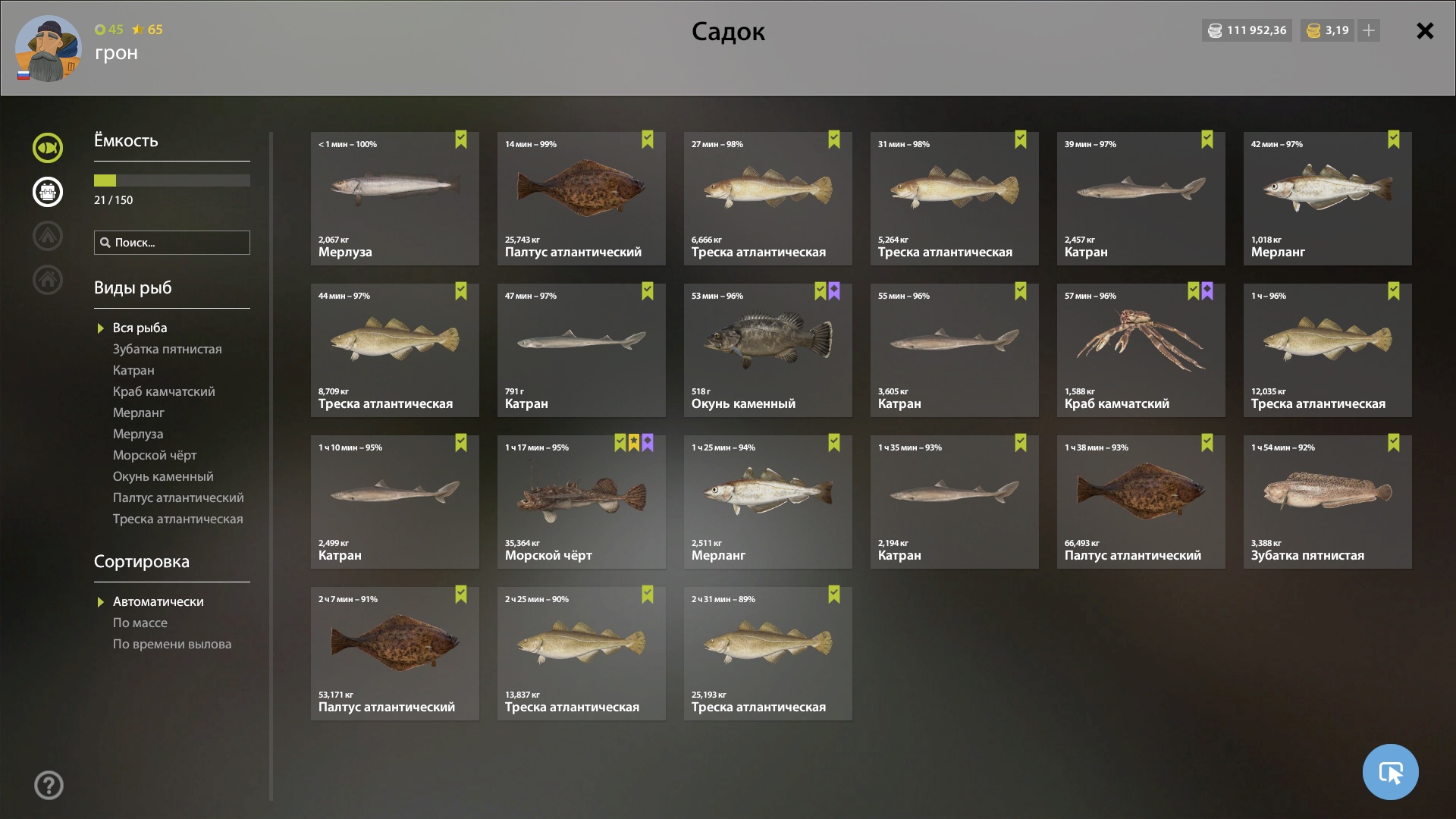Open the house icon in sidebar

[47, 280]
